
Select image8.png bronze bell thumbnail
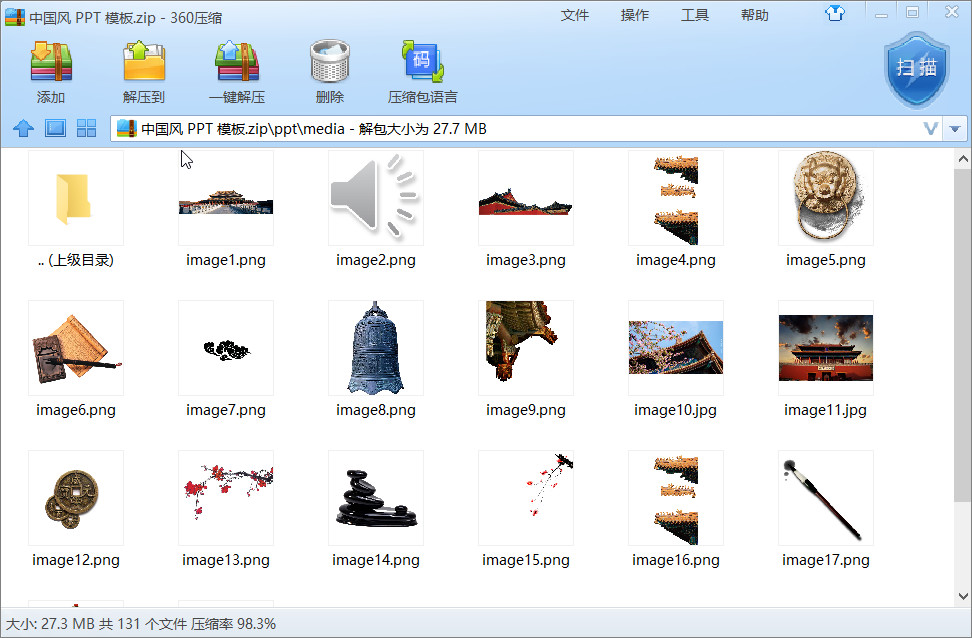point(376,348)
